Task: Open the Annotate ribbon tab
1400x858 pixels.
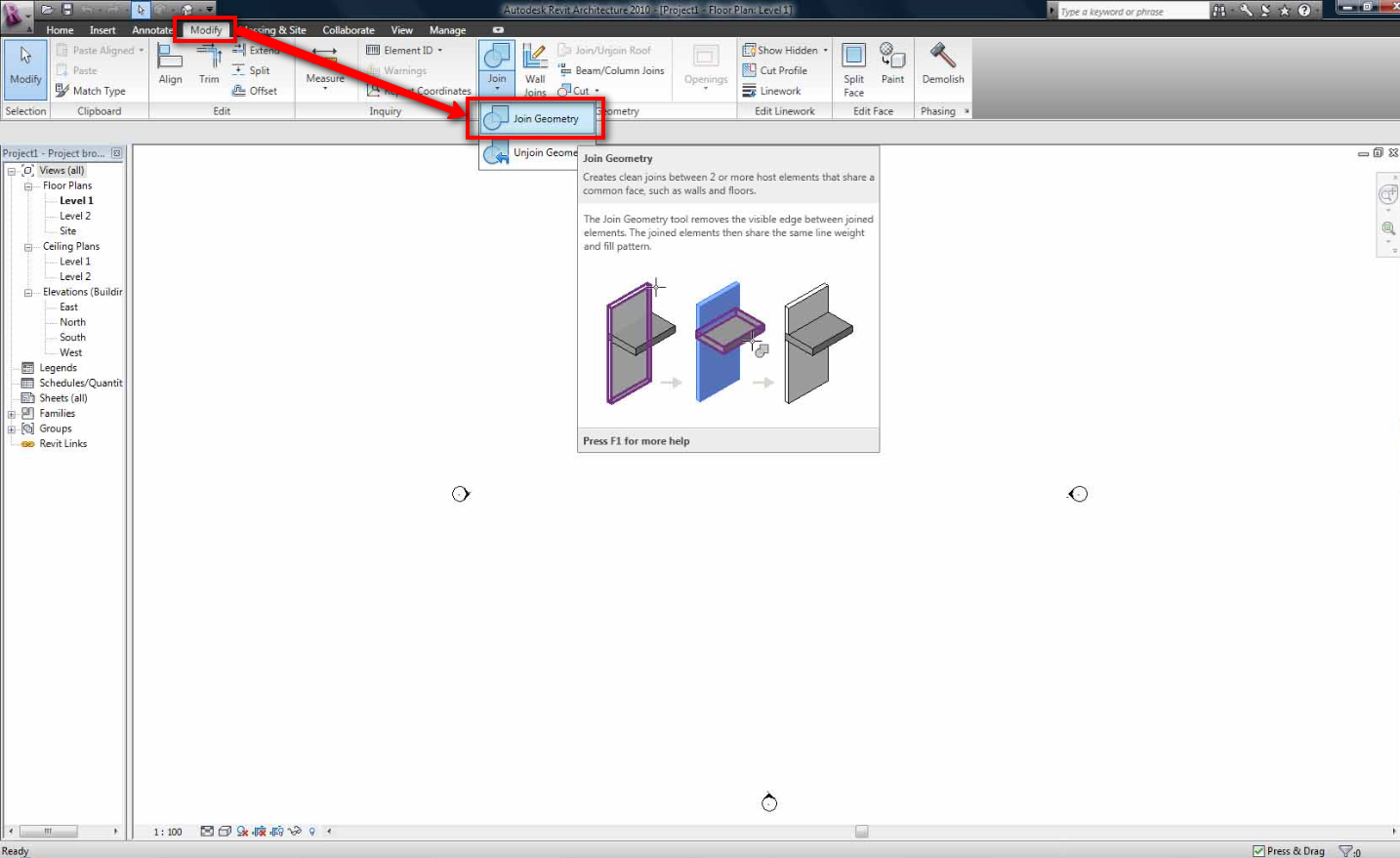Action: 152,30
